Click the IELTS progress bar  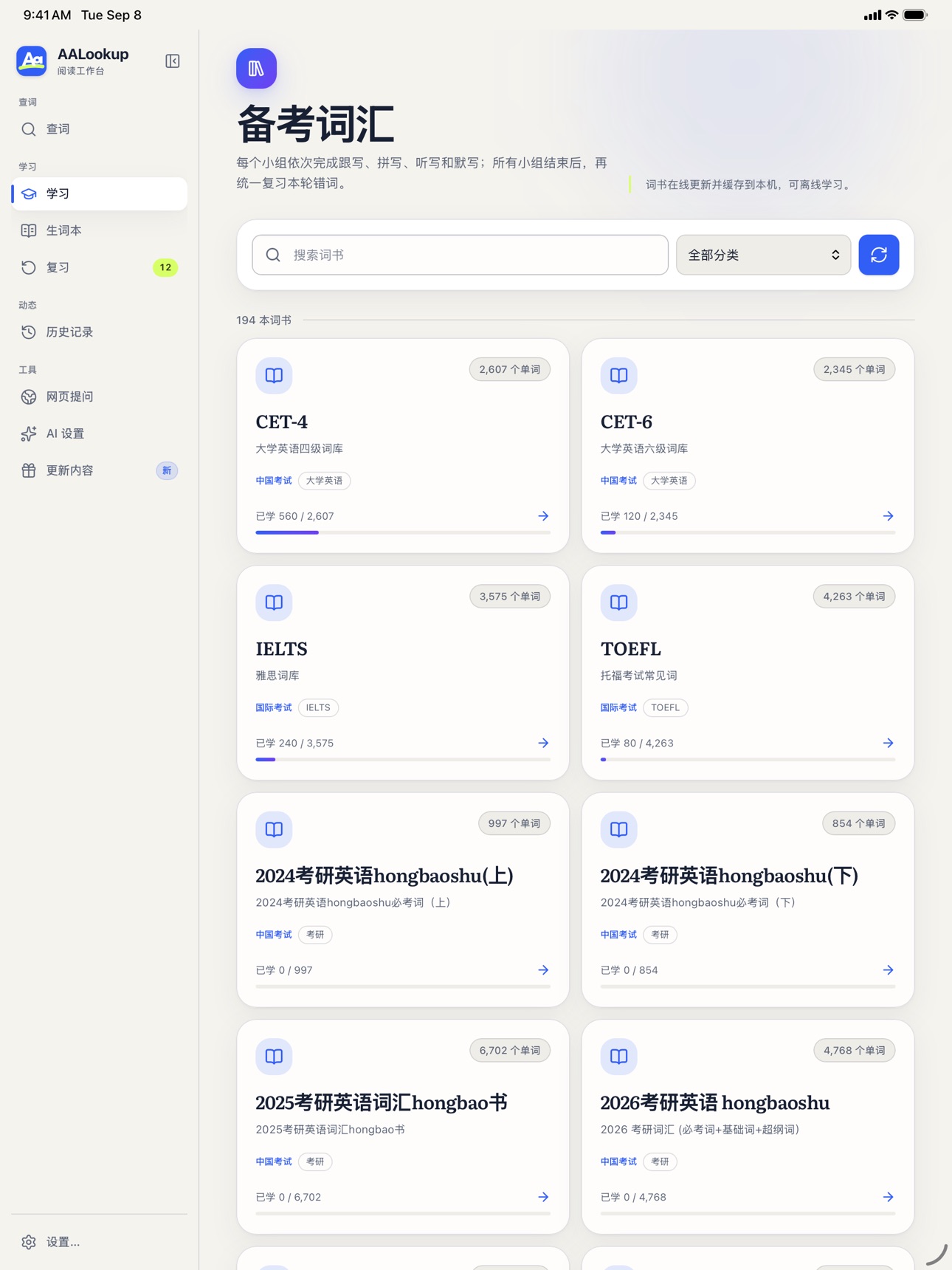(403, 759)
